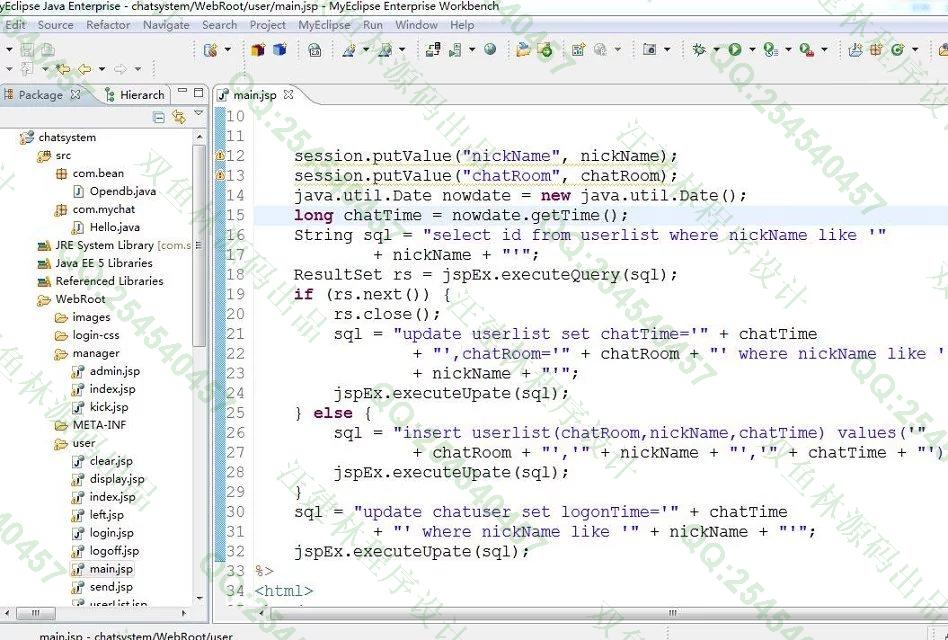Click the New wizard icon in toolbar
948x640 pixels.
point(210,49)
